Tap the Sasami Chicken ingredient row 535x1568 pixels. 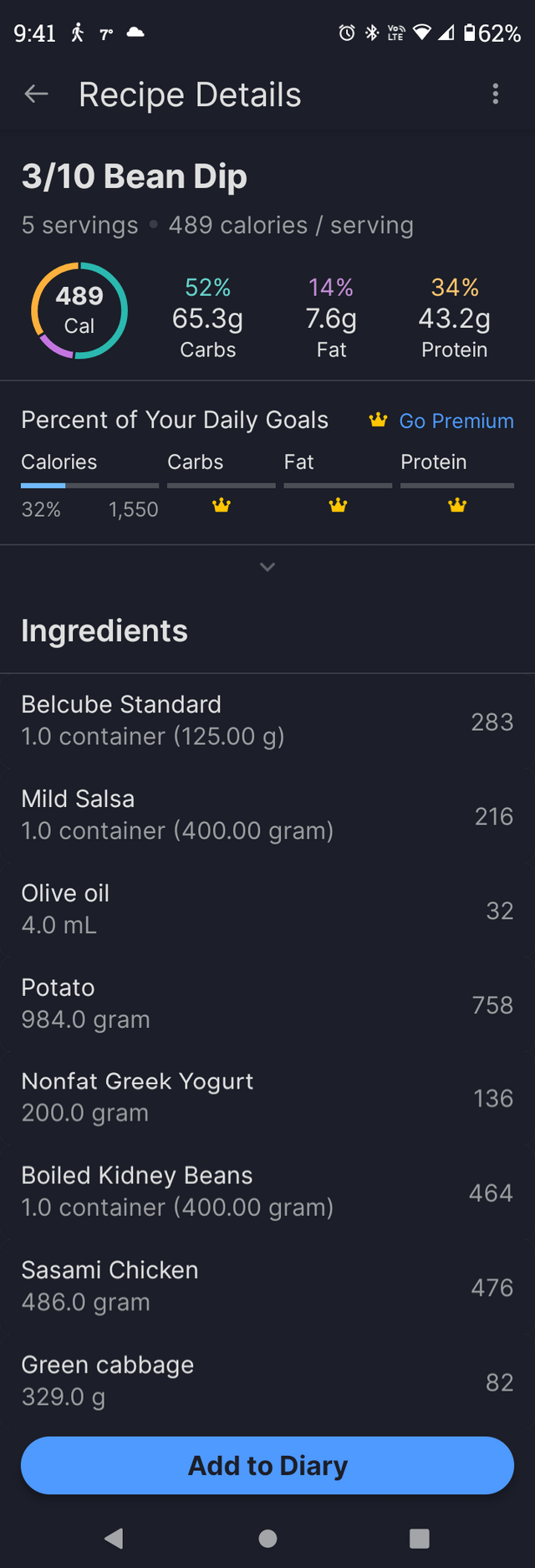(267, 1286)
